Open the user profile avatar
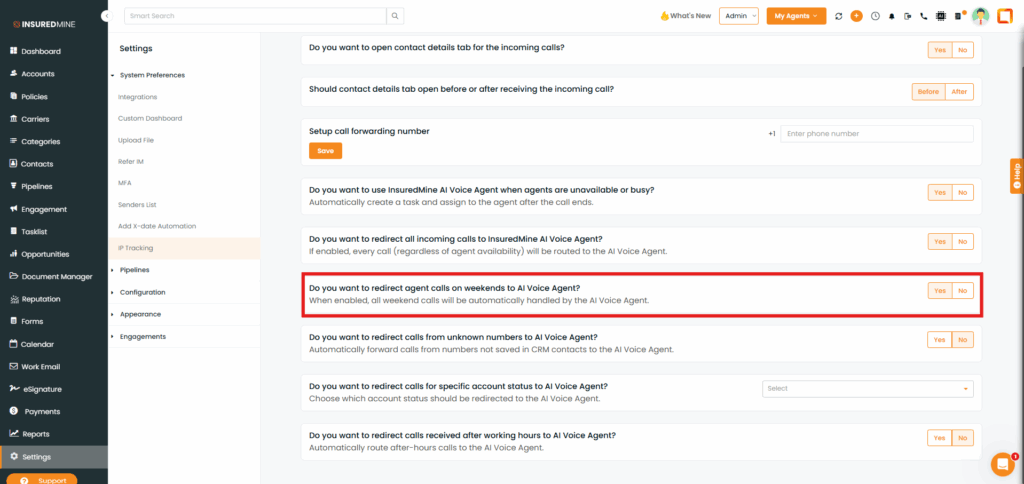Screen dimensions: 1024x484 click(x=980, y=16)
